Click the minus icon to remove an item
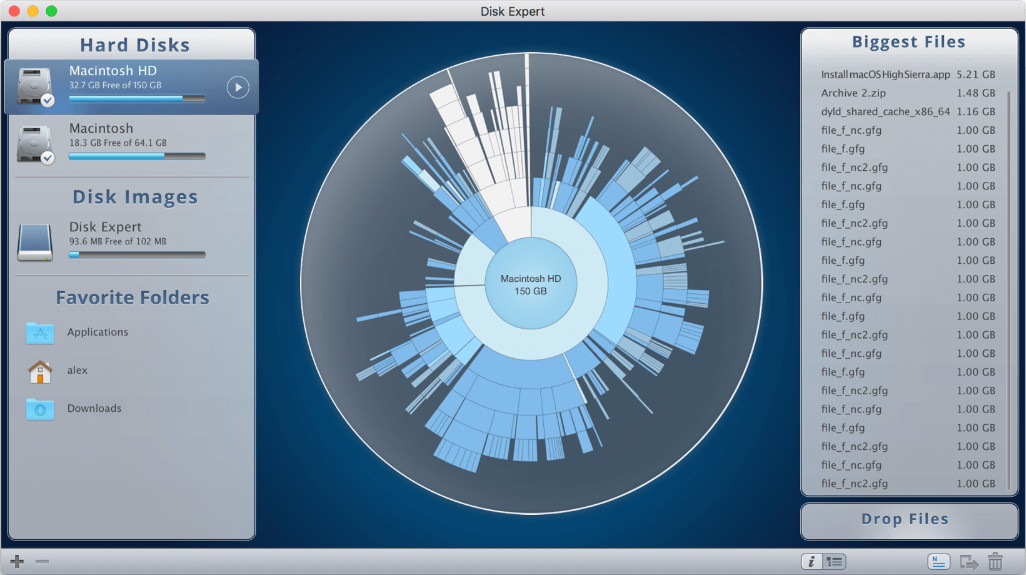The image size is (1026, 575). 43,561
